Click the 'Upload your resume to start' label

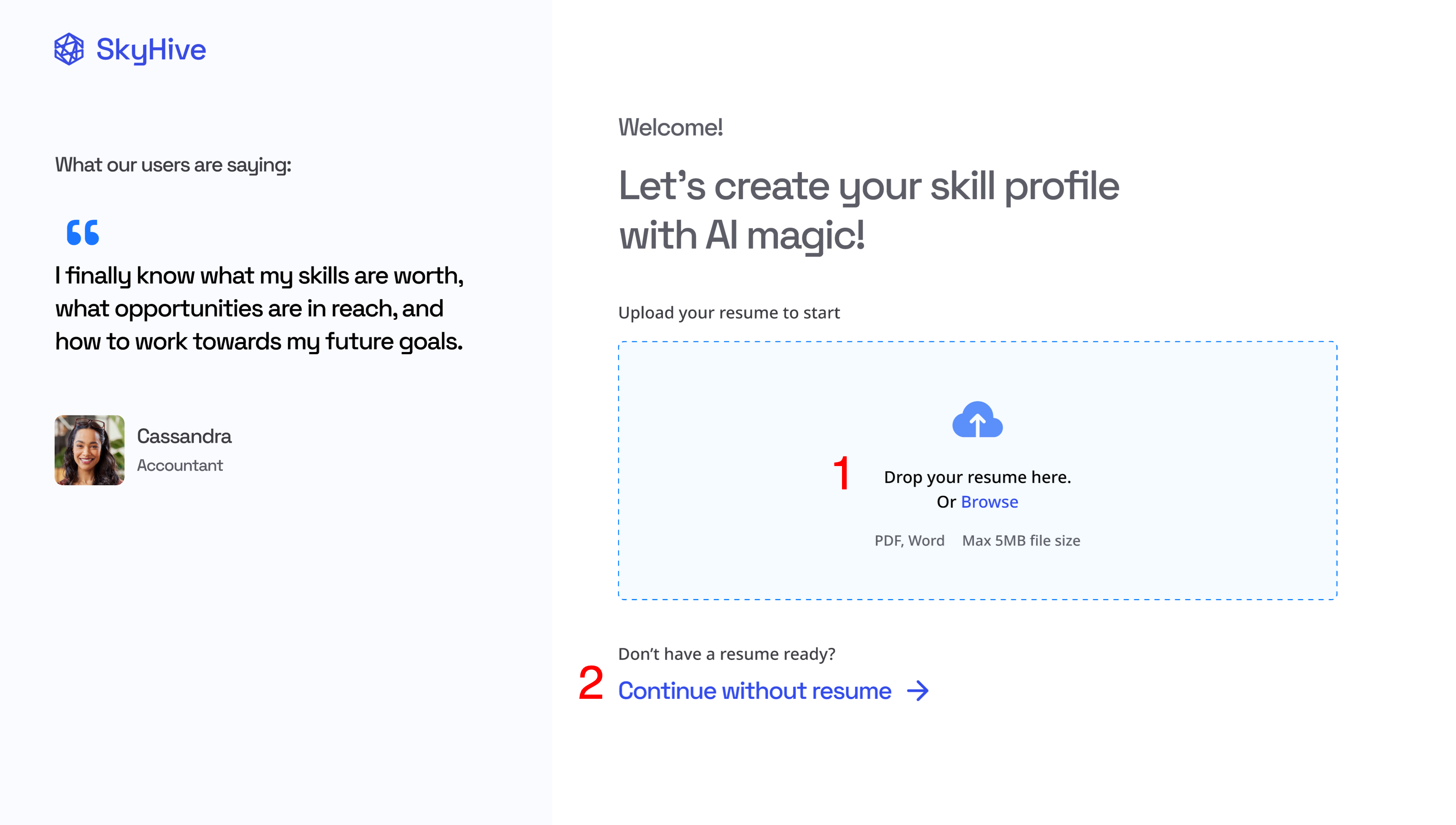point(729,313)
